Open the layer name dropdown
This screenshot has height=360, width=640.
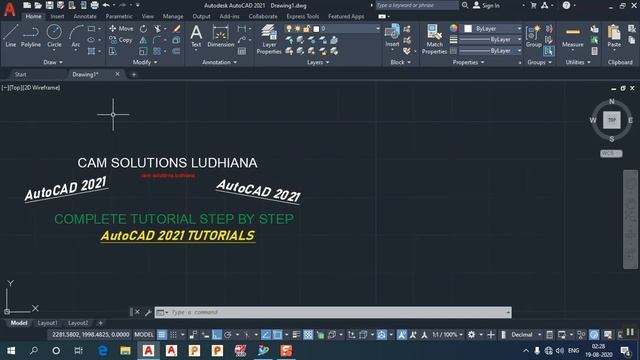(378, 29)
